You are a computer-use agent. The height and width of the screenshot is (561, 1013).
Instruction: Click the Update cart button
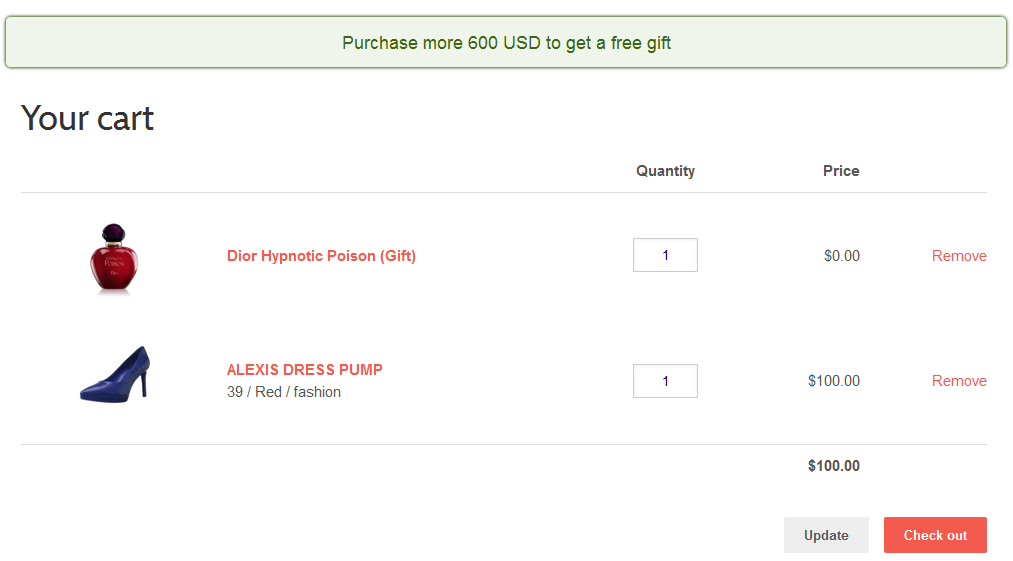[x=826, y=535]
